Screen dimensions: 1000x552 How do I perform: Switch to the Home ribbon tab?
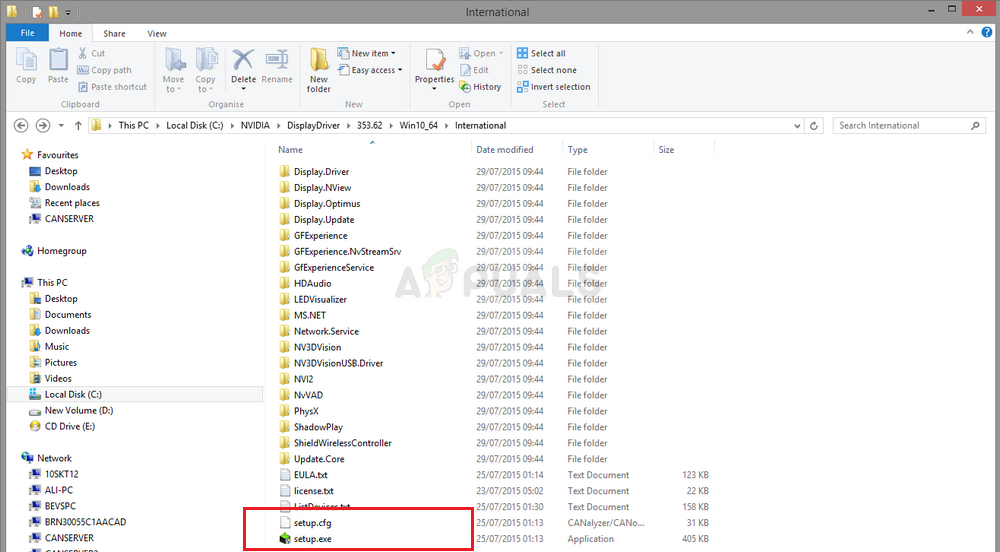(x=71, y=34)
